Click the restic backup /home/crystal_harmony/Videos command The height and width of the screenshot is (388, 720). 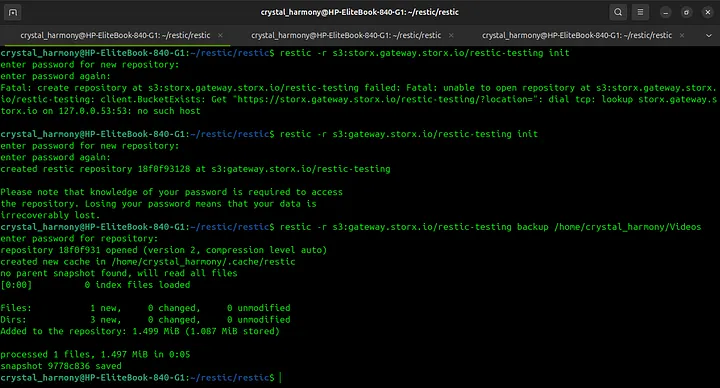pos(490,227)
